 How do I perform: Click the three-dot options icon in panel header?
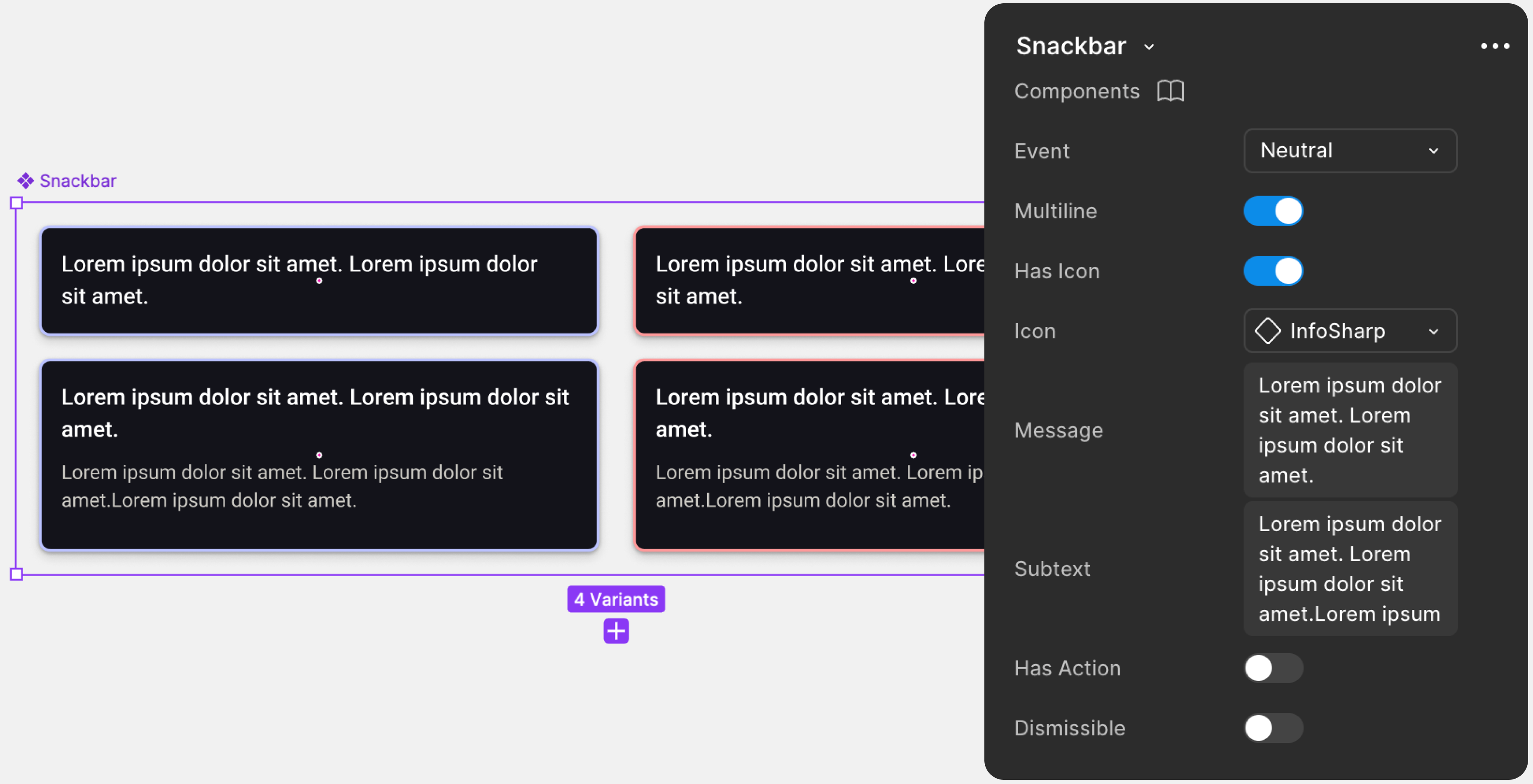(x=1495, y=46)
